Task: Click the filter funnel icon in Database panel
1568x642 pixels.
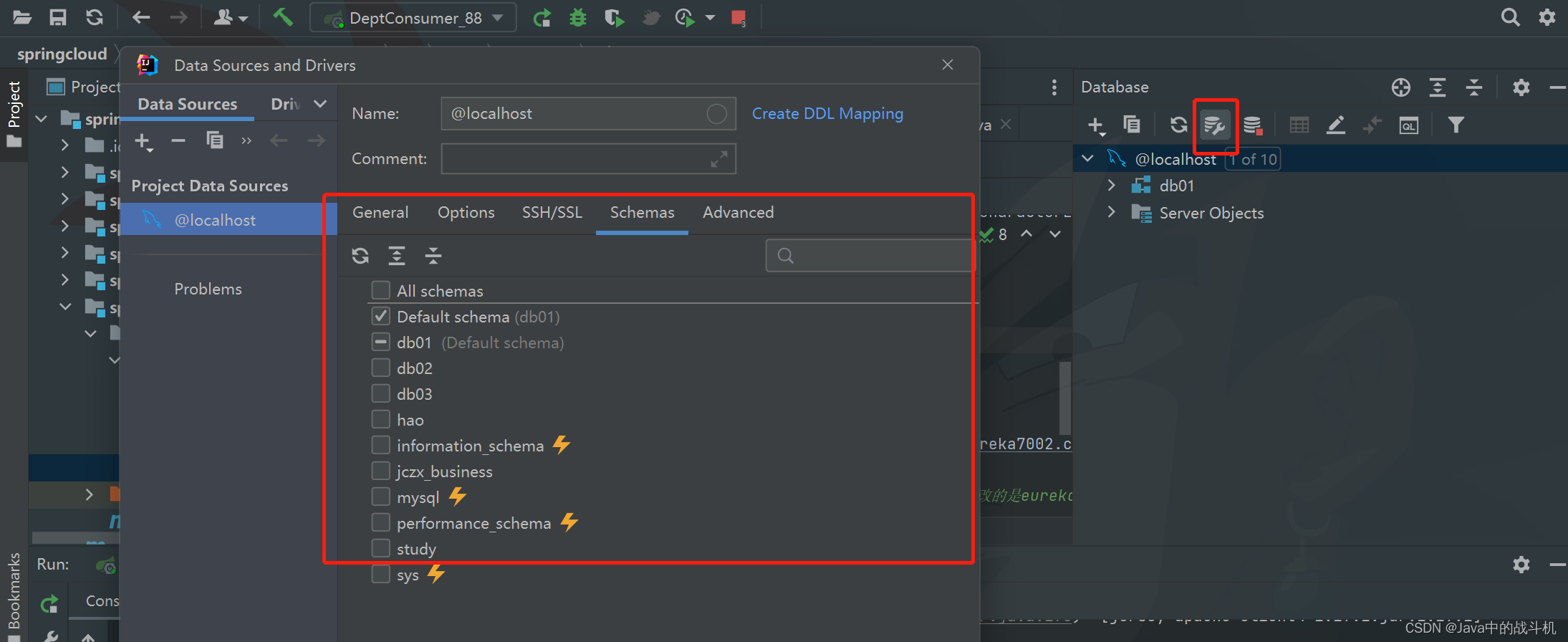Action: [1456, 125]
